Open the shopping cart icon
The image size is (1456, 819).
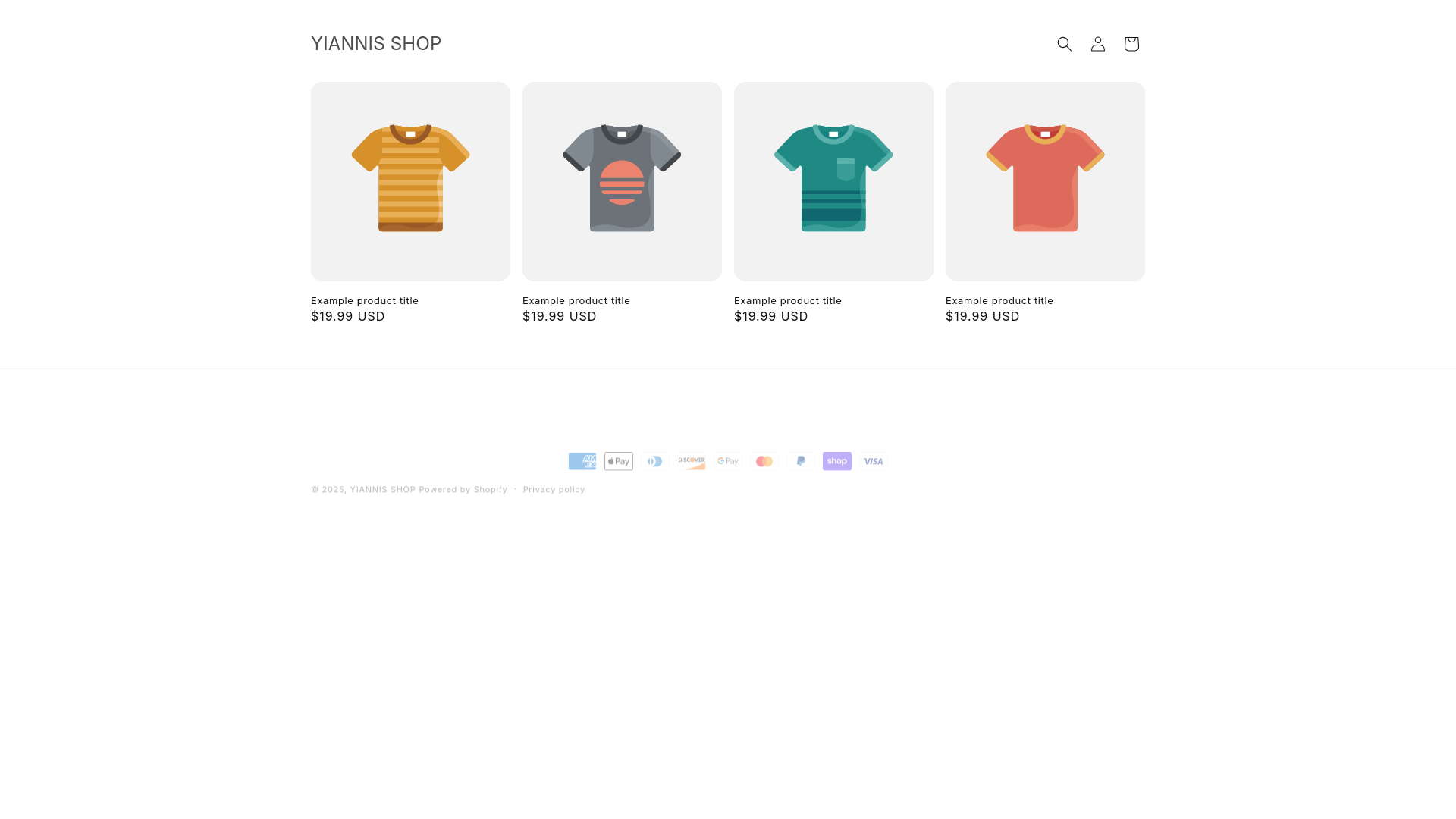point(1131,44)
